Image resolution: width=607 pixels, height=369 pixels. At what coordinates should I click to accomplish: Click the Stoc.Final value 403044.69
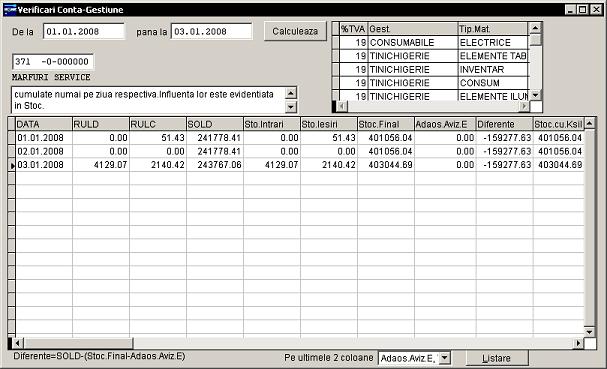386,165
